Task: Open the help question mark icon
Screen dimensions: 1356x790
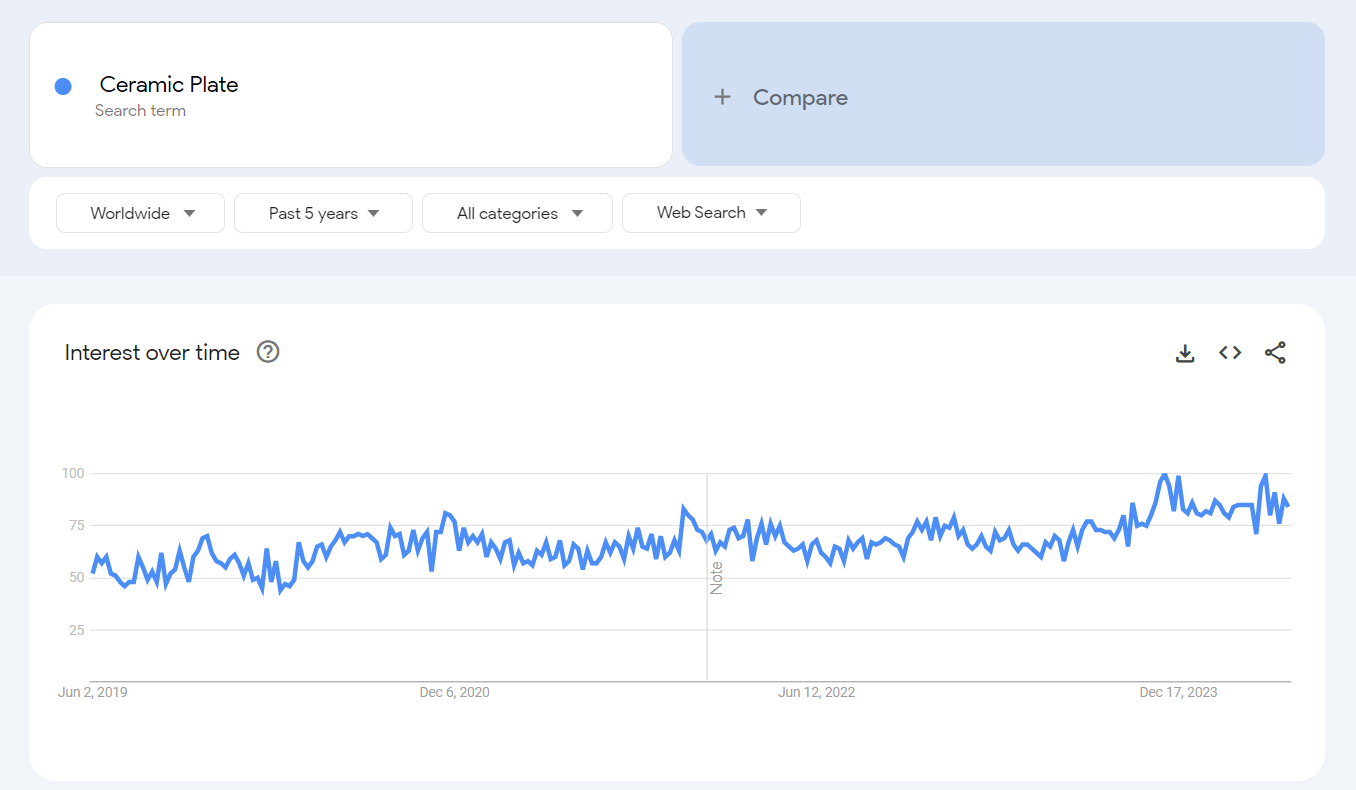Action: [x=268, y=352]
